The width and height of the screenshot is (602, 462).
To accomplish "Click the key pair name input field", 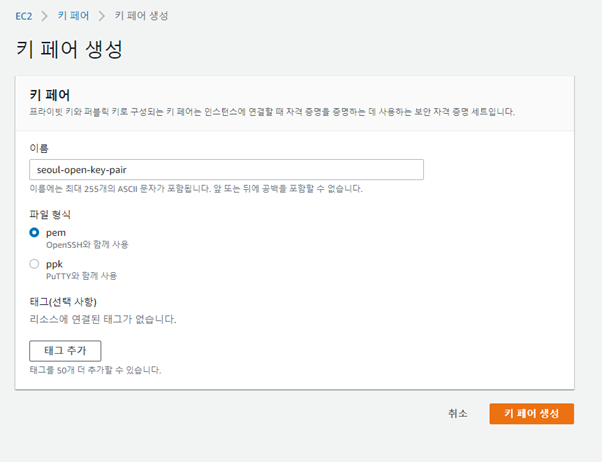I will tap(227, 170).
